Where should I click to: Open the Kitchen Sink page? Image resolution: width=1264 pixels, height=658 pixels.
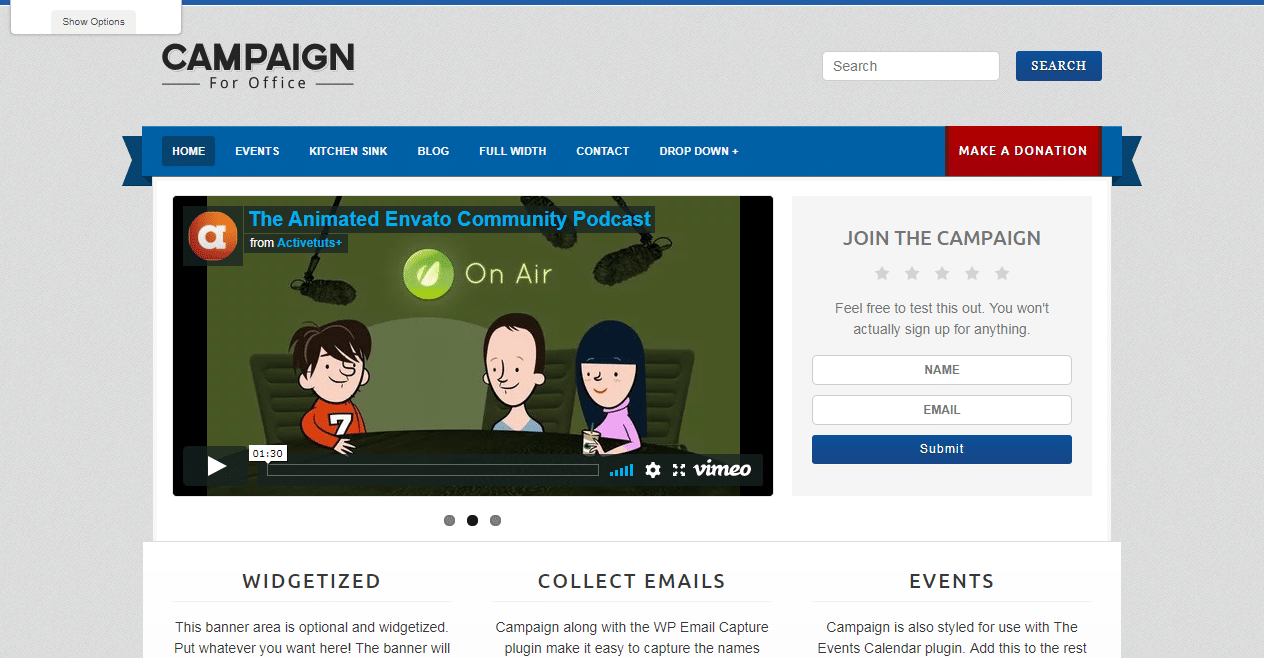[x=348, y=151]
